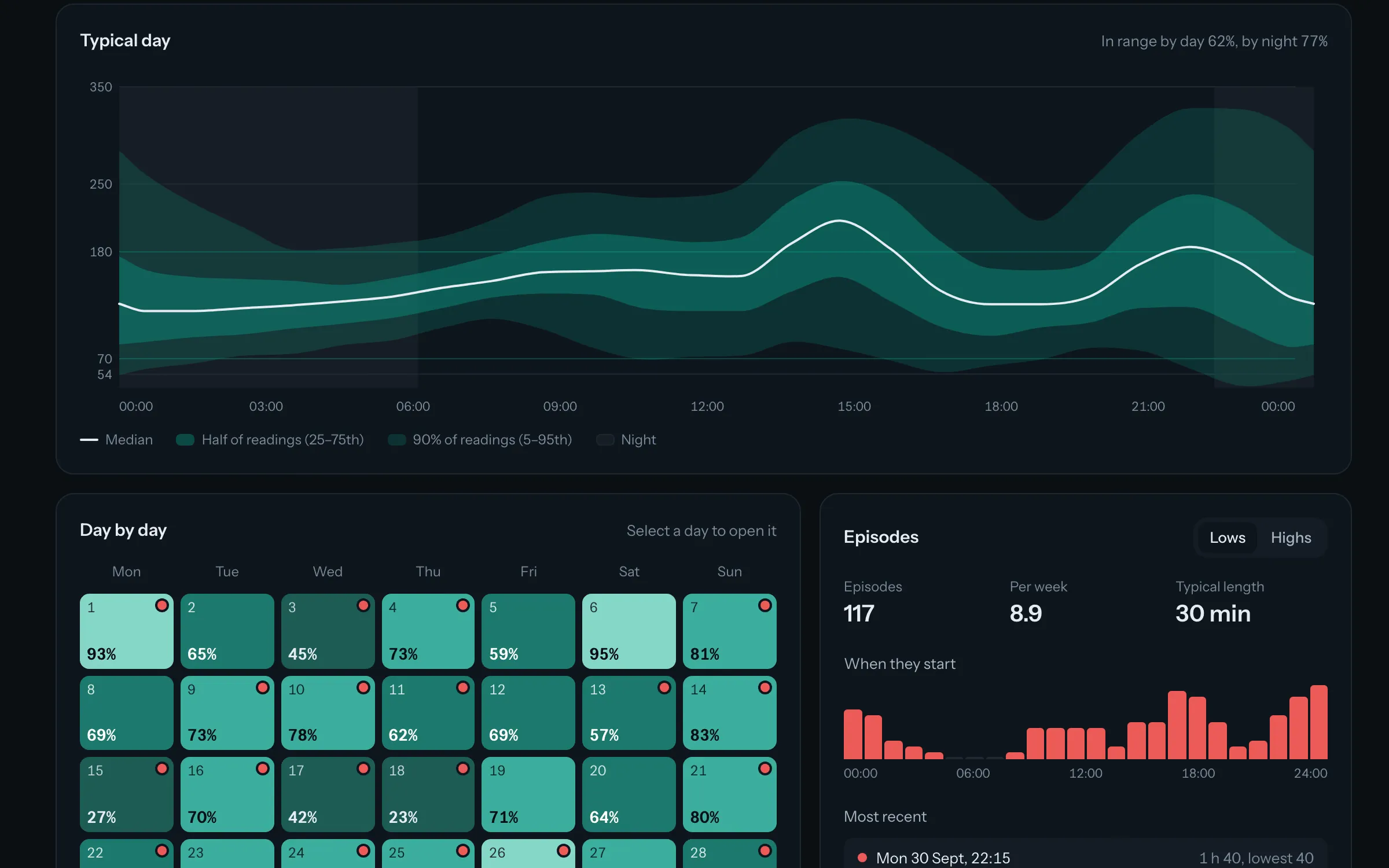Click the red low marker on day 26
1389x868 pixels.
pyautogui.click(x=563, y=851)
